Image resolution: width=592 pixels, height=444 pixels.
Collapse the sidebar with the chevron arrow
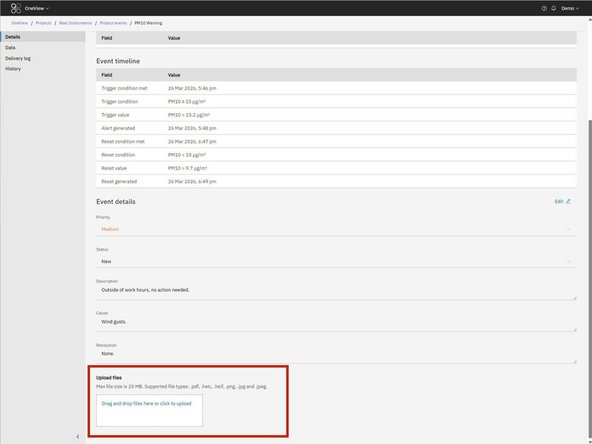click(x=78, y=436)
